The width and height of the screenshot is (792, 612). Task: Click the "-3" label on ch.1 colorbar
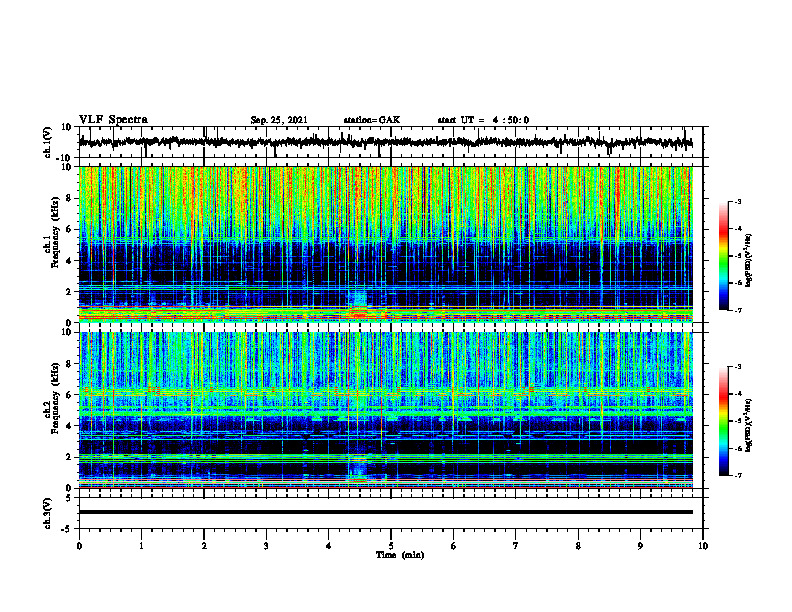738,202
